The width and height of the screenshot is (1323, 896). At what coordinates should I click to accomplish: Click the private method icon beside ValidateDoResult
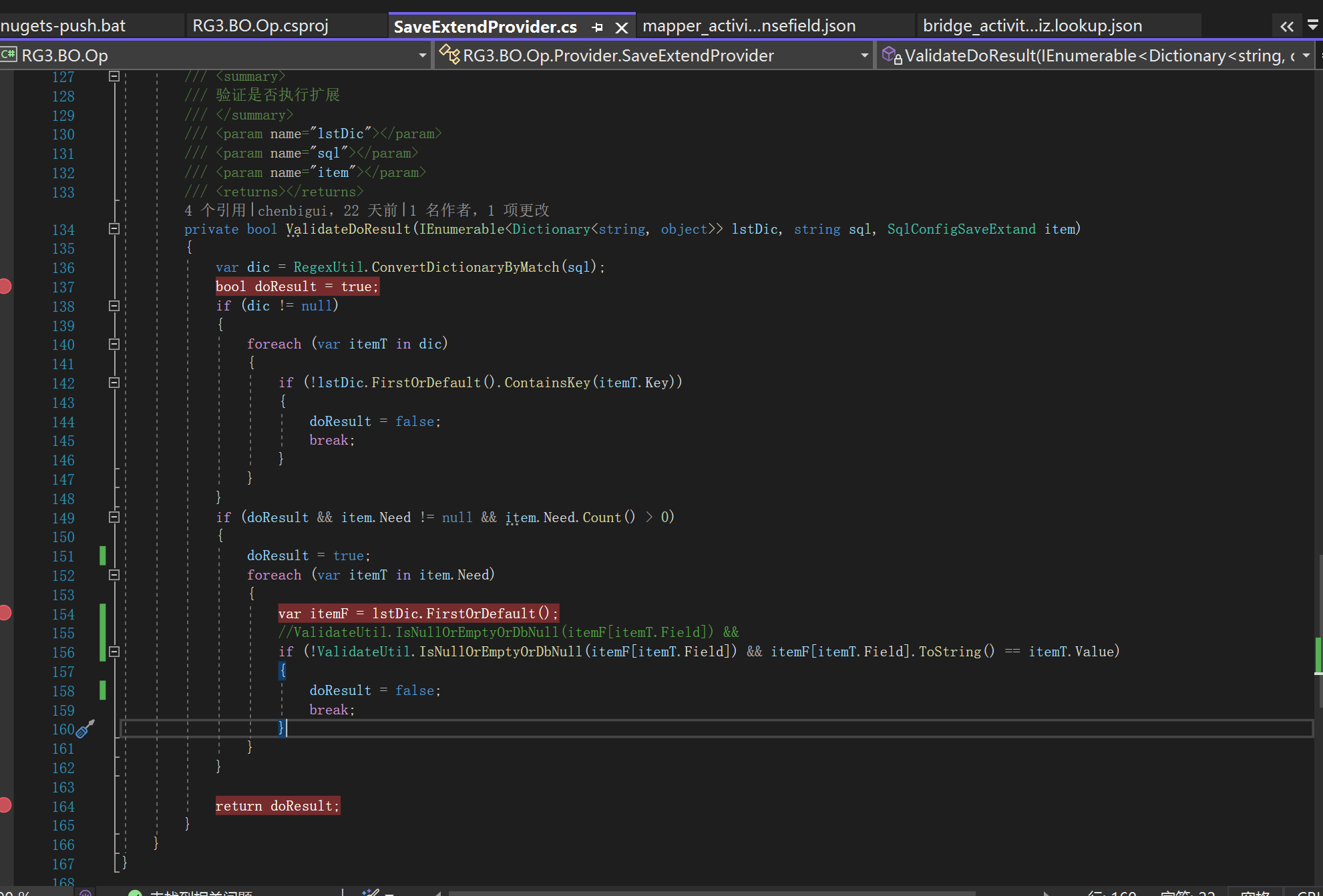892,55
